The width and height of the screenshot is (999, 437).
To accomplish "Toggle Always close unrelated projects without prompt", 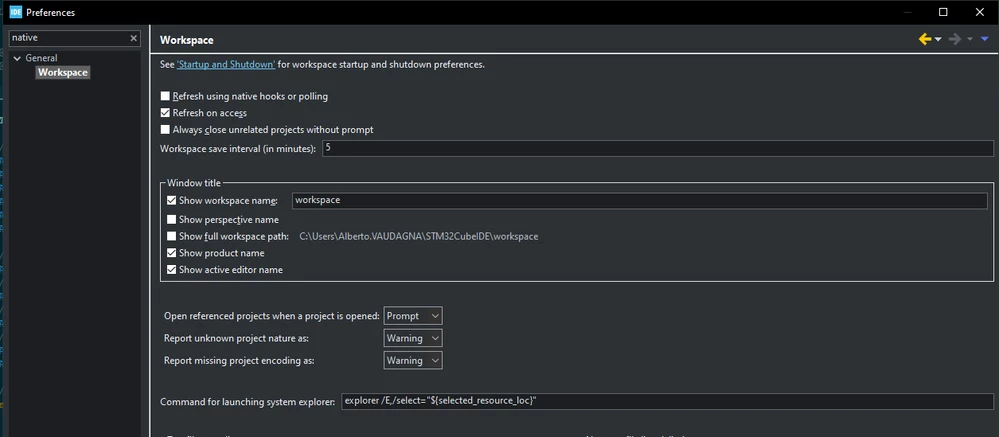I will (166, 129).
